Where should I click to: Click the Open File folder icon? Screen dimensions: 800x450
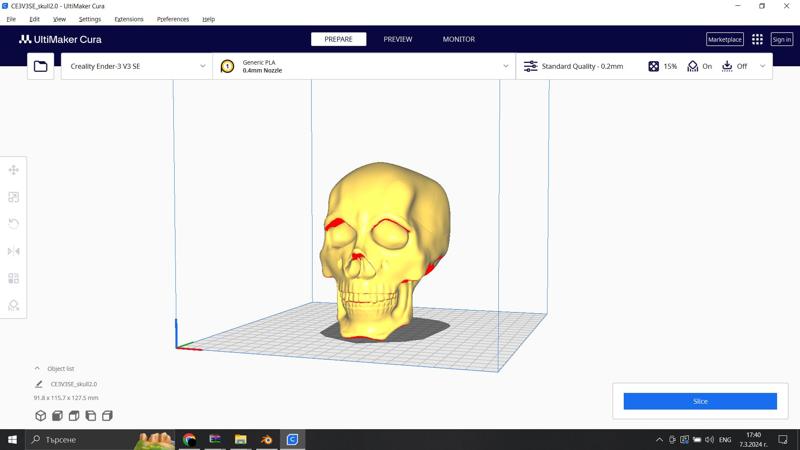41,66
